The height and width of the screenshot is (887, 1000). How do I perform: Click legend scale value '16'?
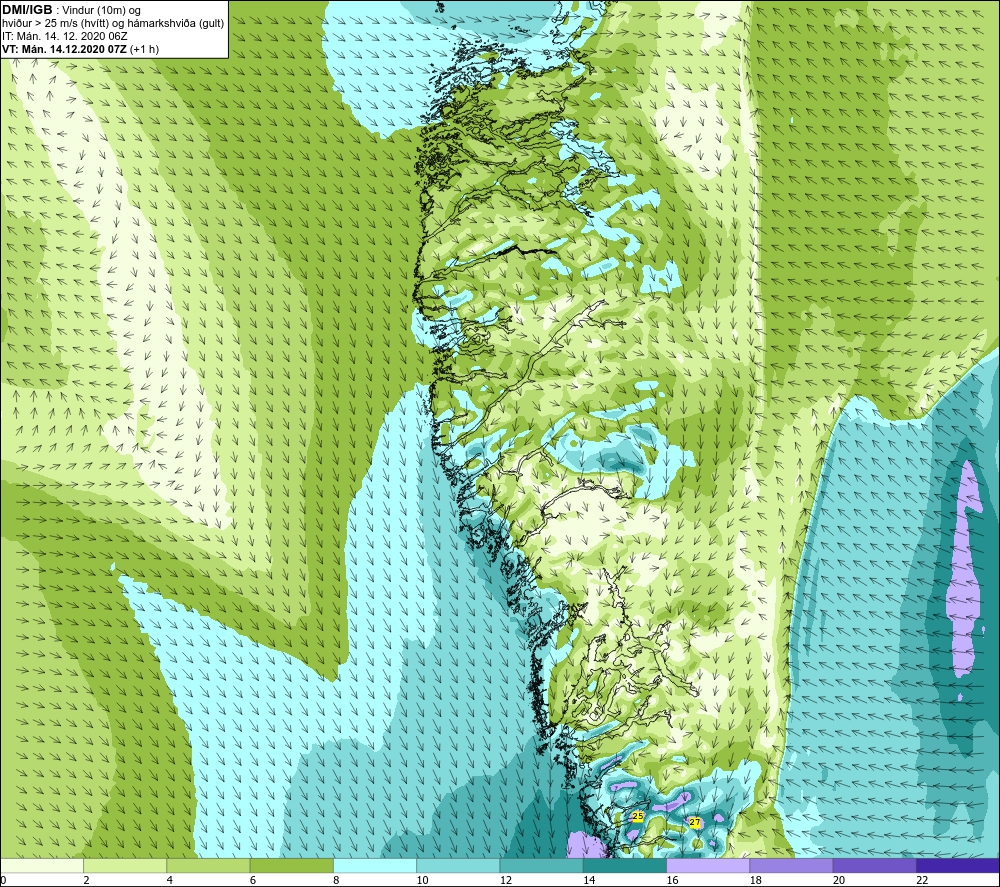pyautogui.click(x=673, y=881)
